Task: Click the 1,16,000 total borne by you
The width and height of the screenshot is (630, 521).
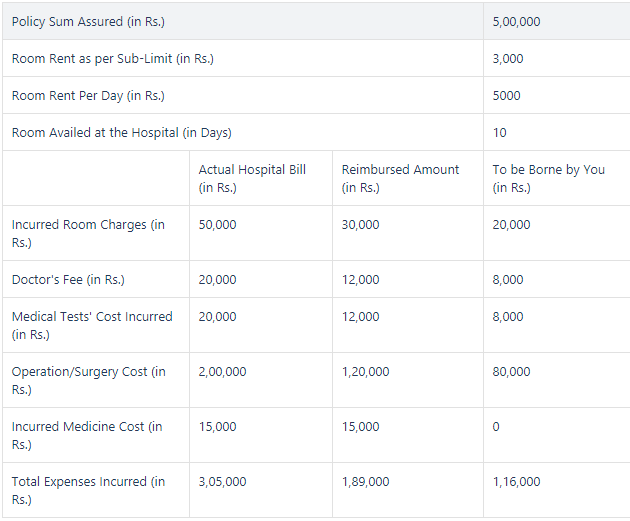Action: (x=516, y=482)
